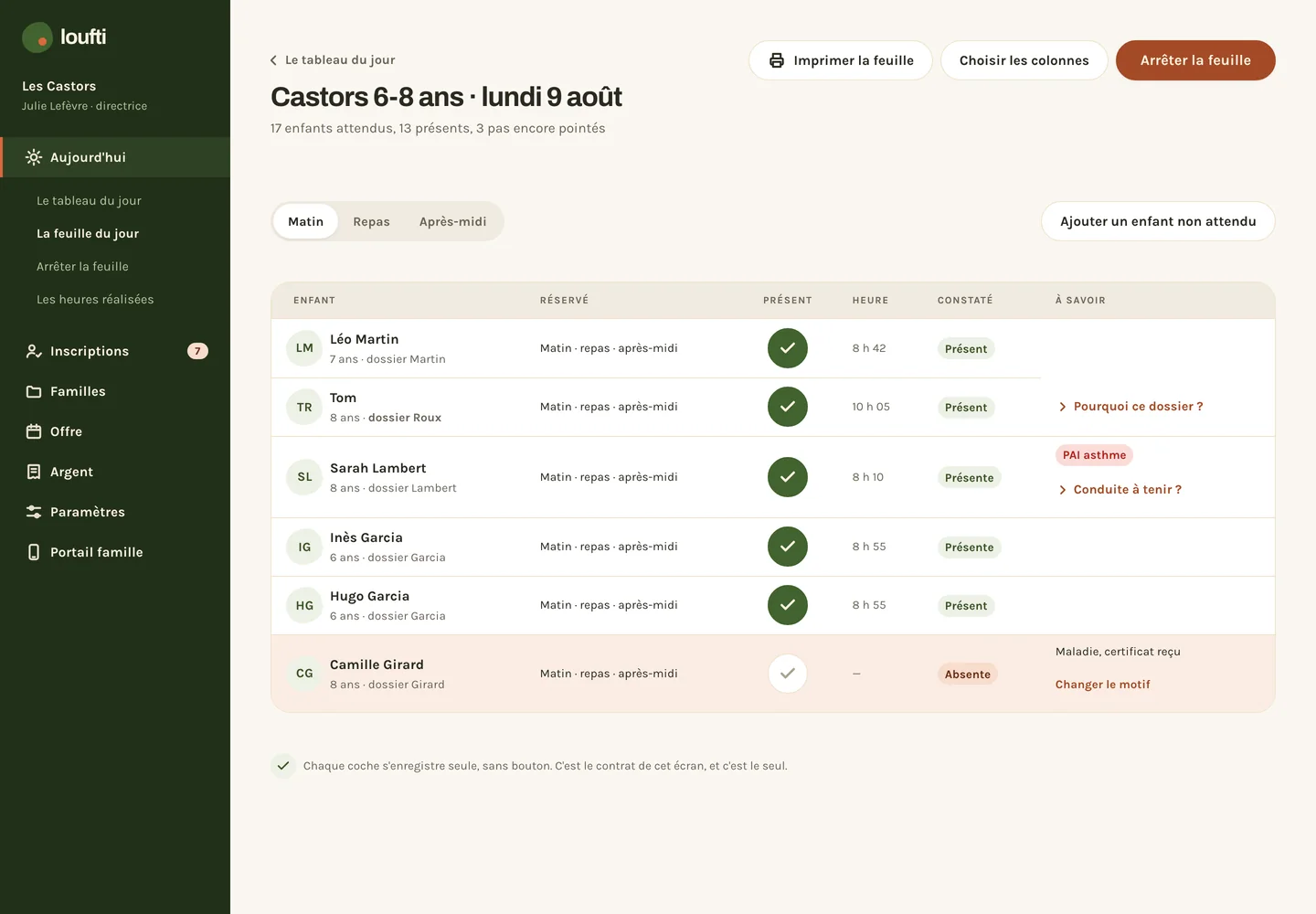1316x914 pixels.
Task: Toggle the present checkmark for Tom
Action: pyautogui.click(x=788, y=407)
